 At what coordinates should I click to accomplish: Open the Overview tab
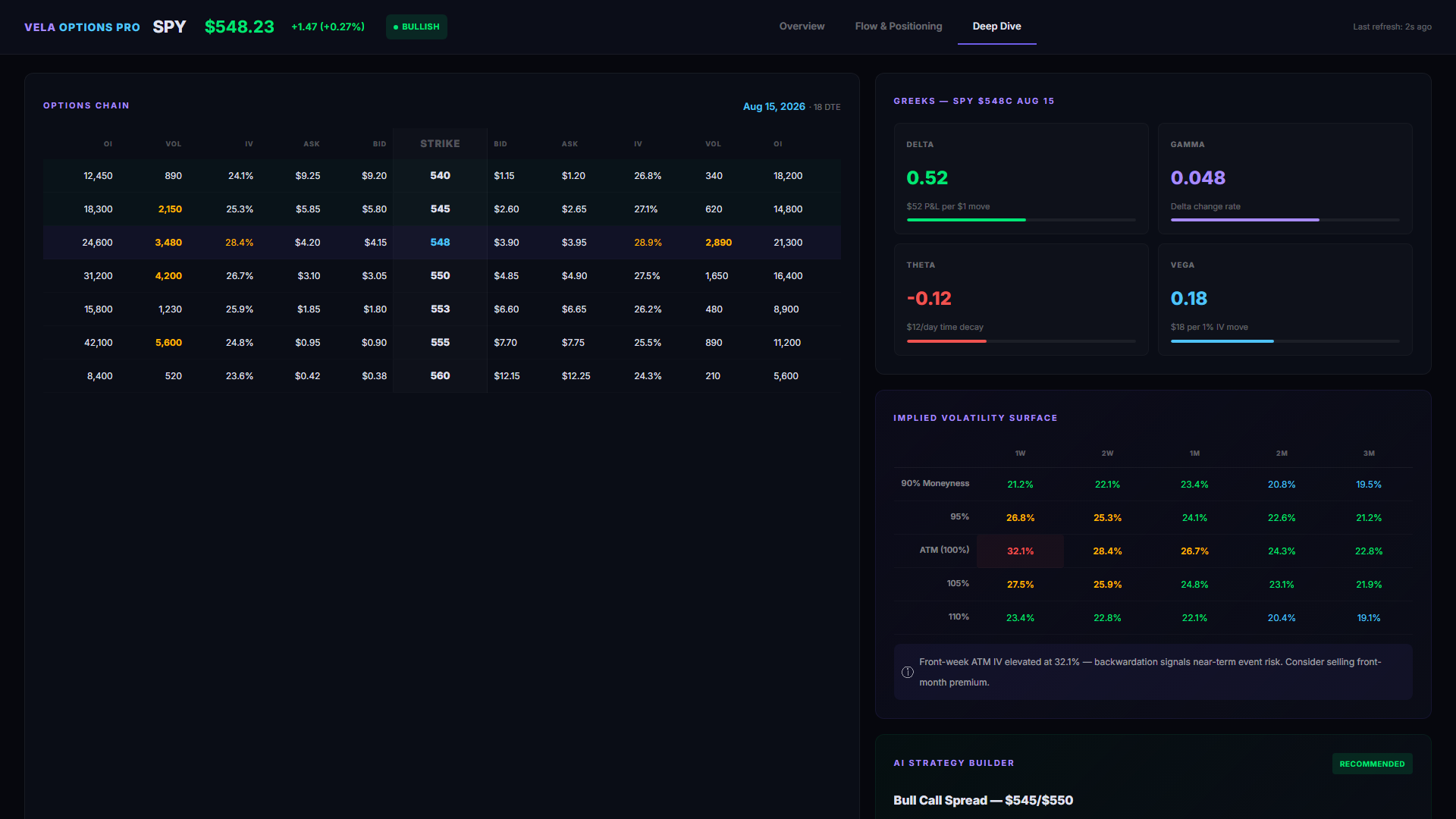[802, 27]
